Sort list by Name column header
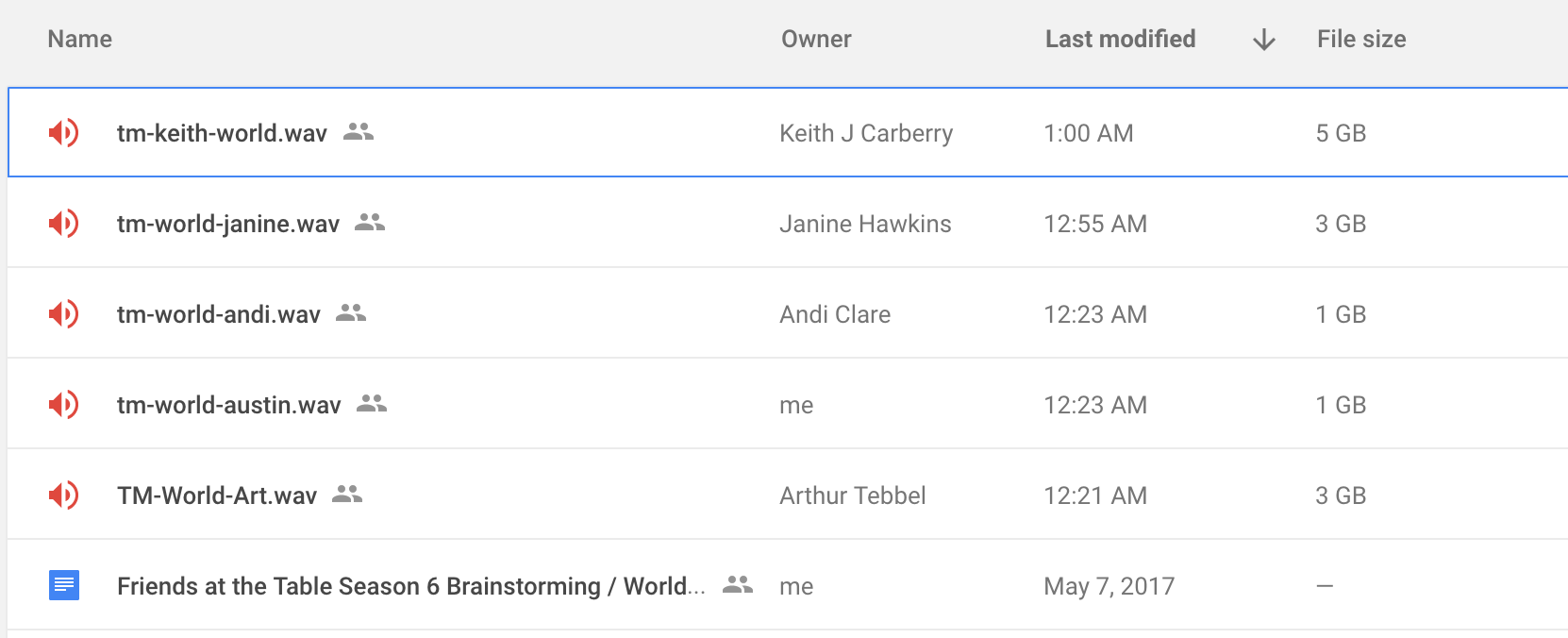The width and height of the screenshot is (1568, 638). click(x=80, y=40)
